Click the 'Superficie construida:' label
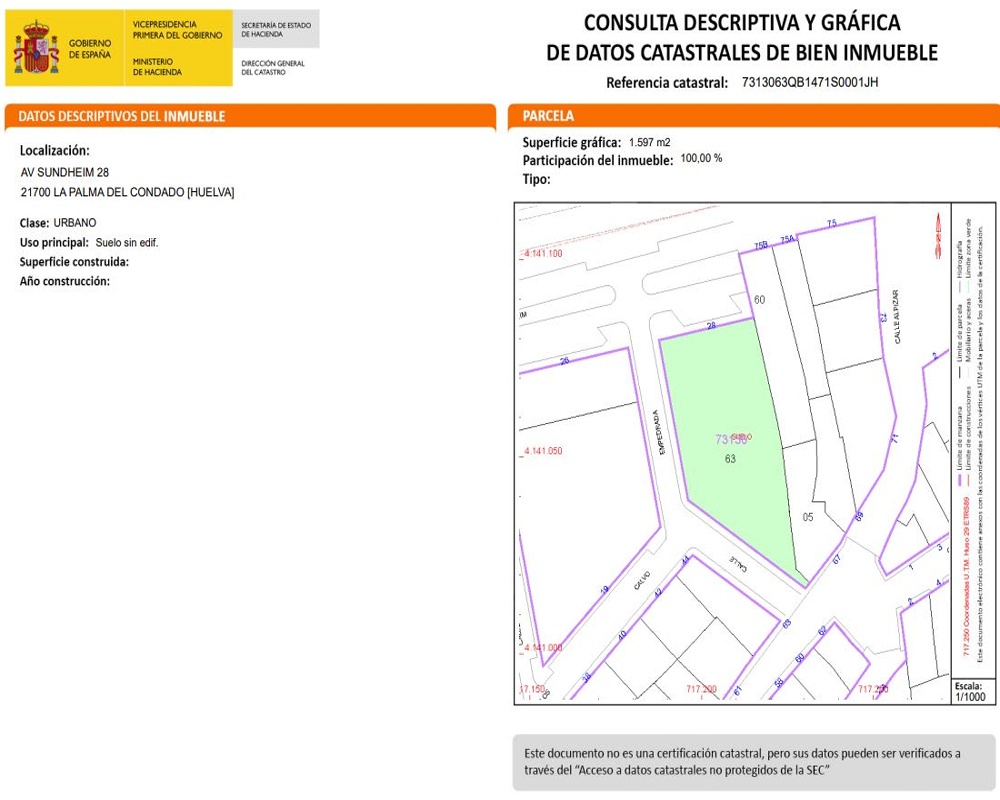 tap(74, 262)
